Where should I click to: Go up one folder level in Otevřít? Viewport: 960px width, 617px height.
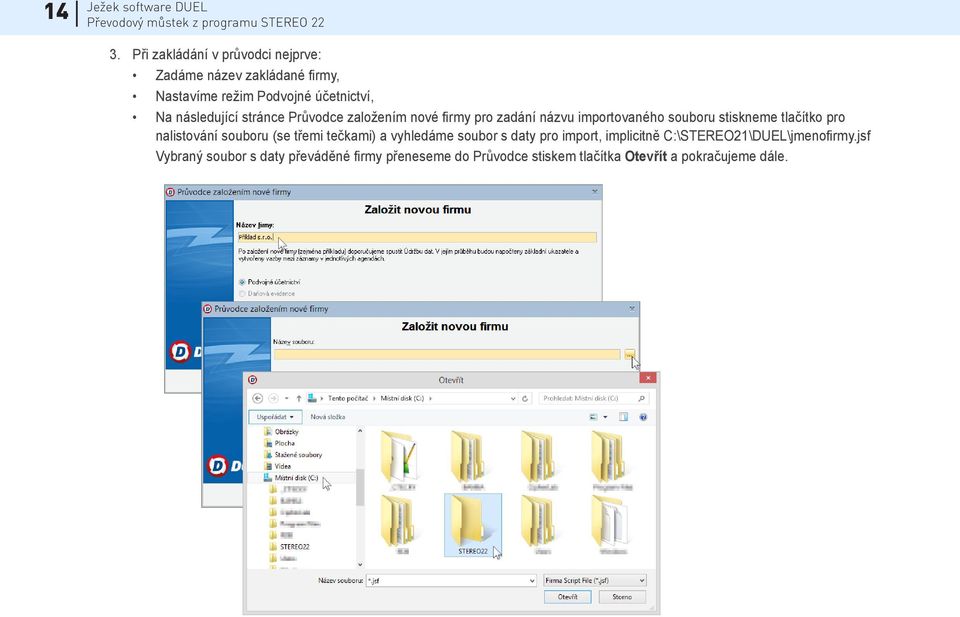pos(299,398)
